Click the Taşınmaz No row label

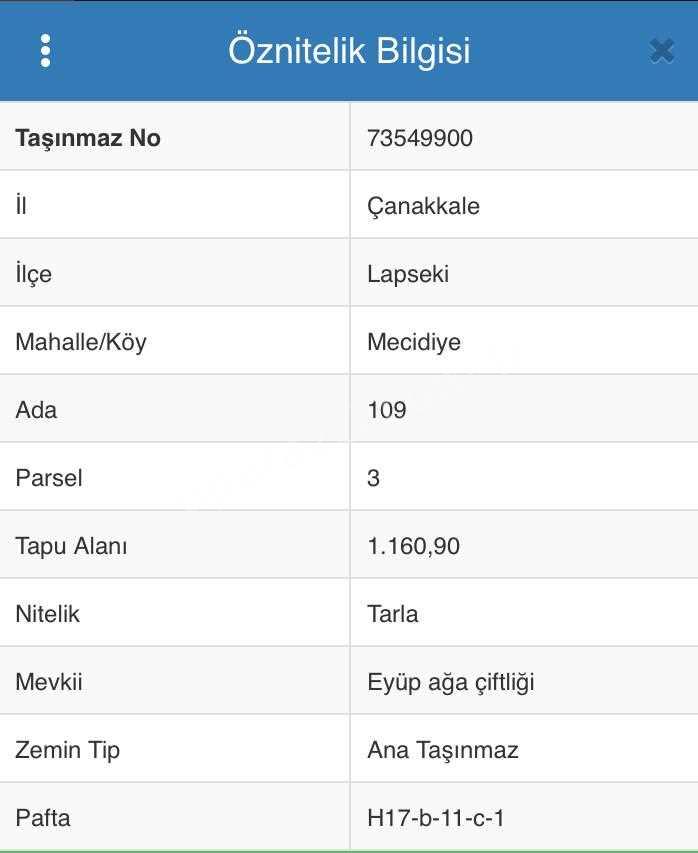point(88,138)
